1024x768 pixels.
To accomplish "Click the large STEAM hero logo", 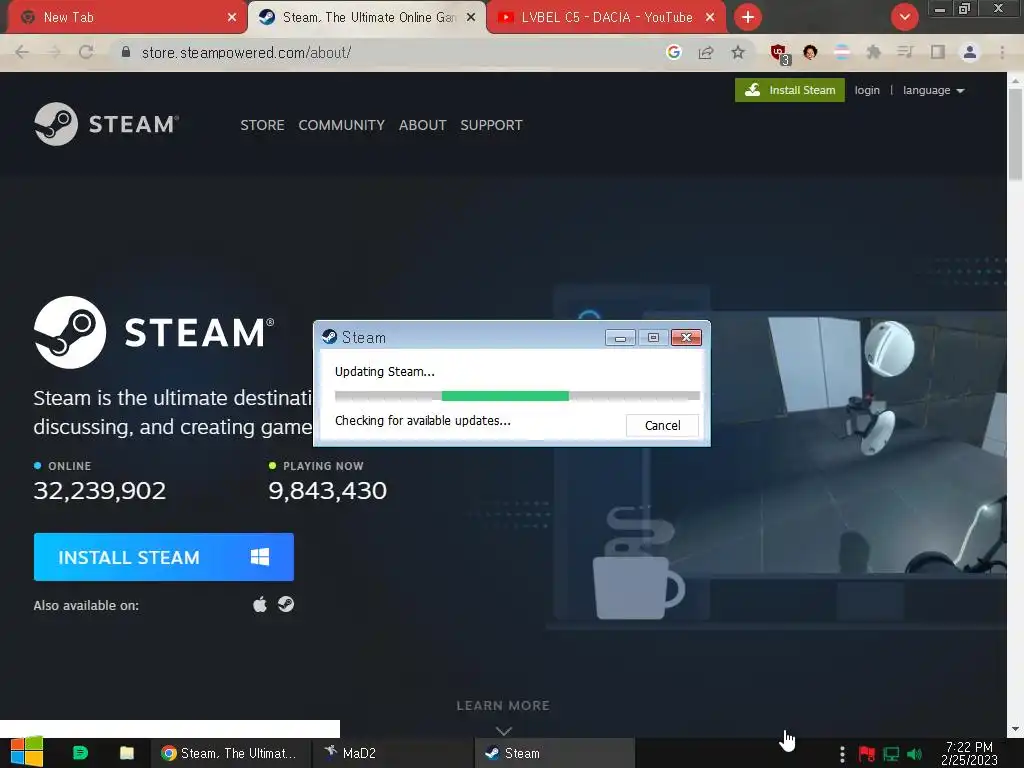I will pyautogui.click(x=154, y=332).
